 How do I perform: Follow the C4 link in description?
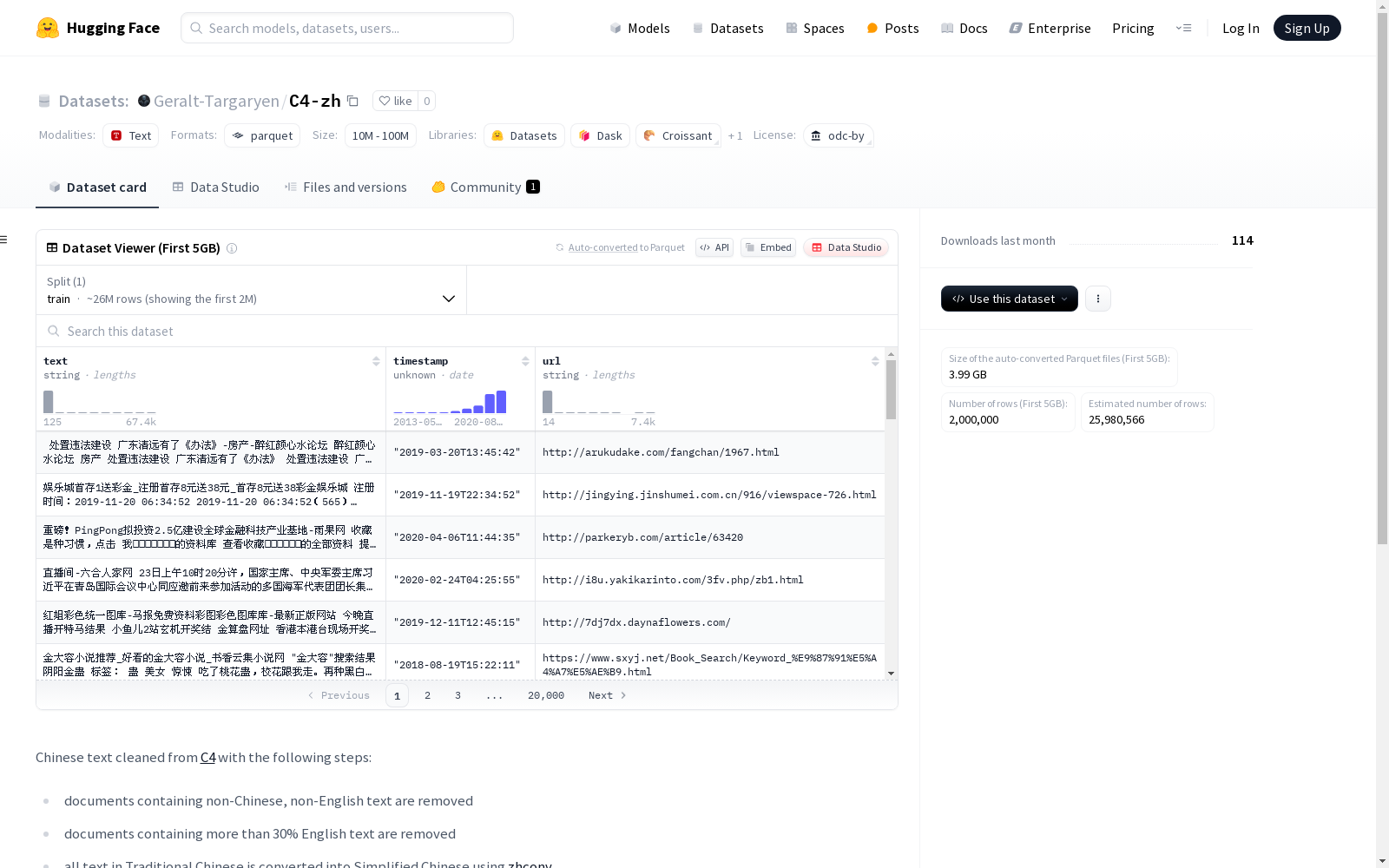tap(207, 758)
